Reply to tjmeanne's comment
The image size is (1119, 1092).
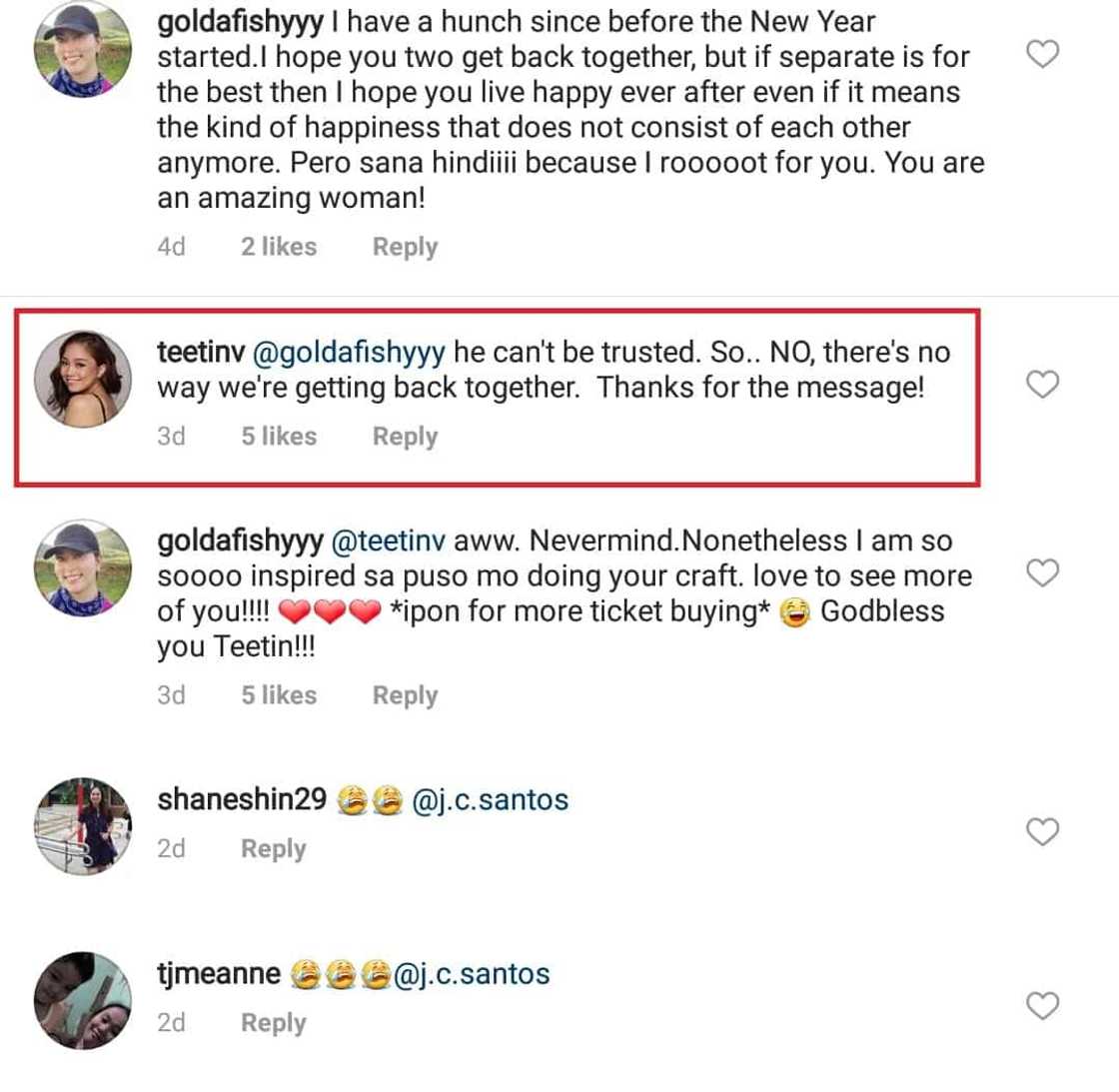click(x=273, y=1023)
